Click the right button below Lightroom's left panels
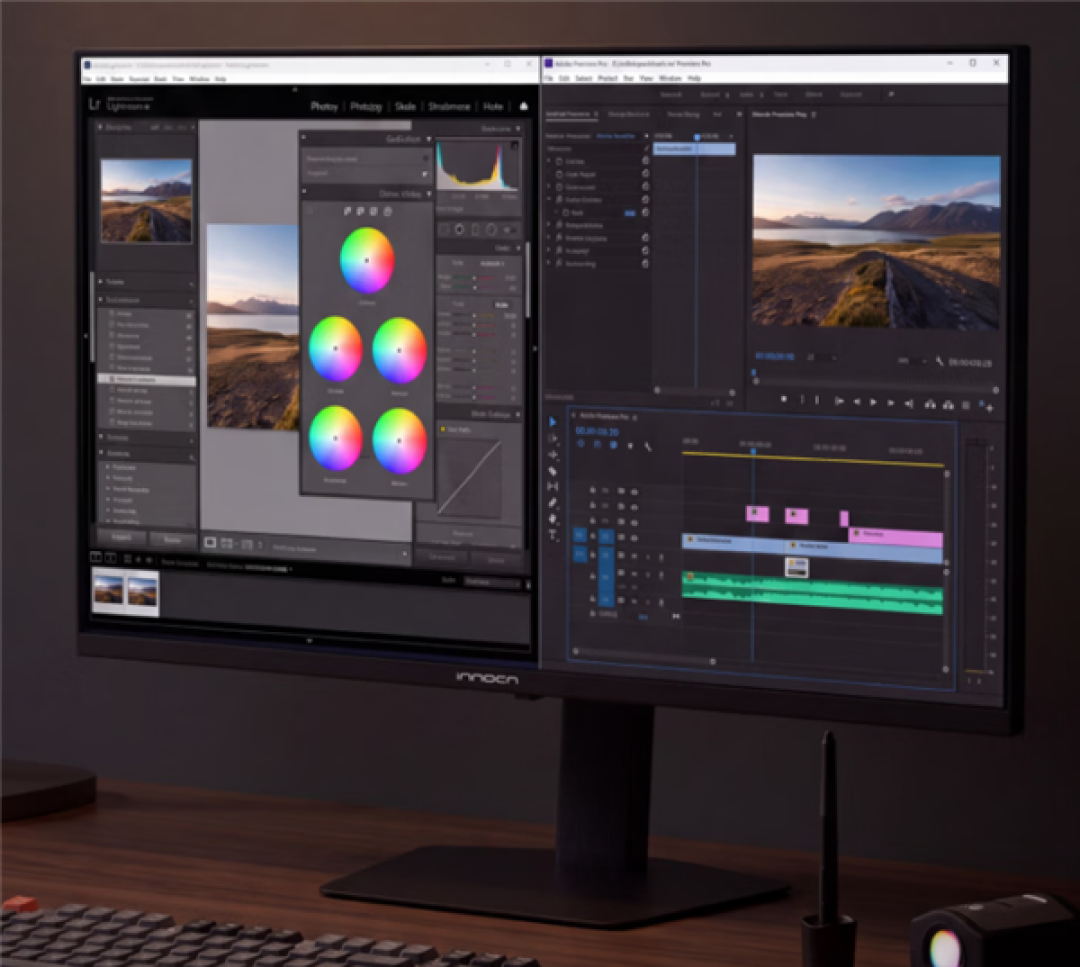1080x967 pixels. [172, 539]
